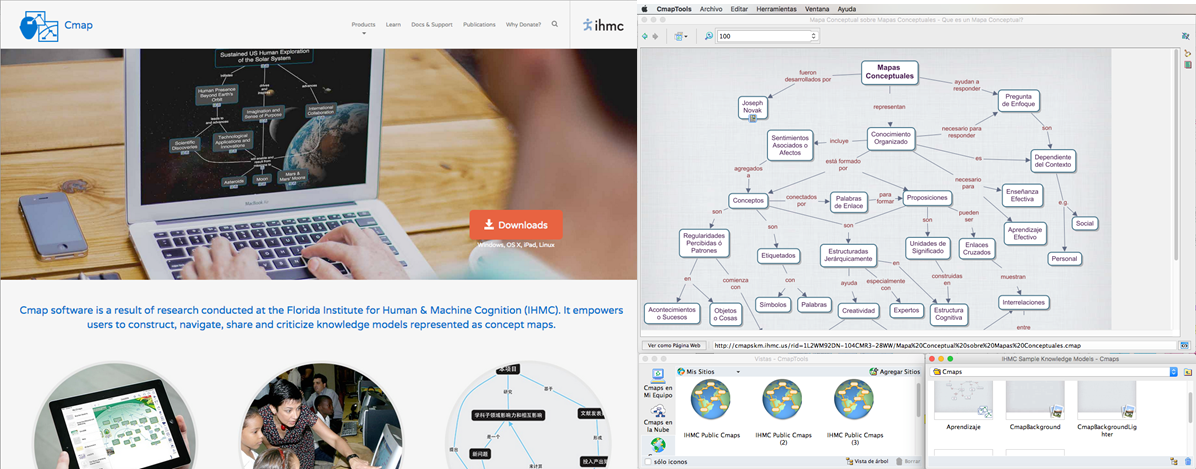Open the Archivo menu
This screenshot has height=469, width=1196.
[711, 8]
